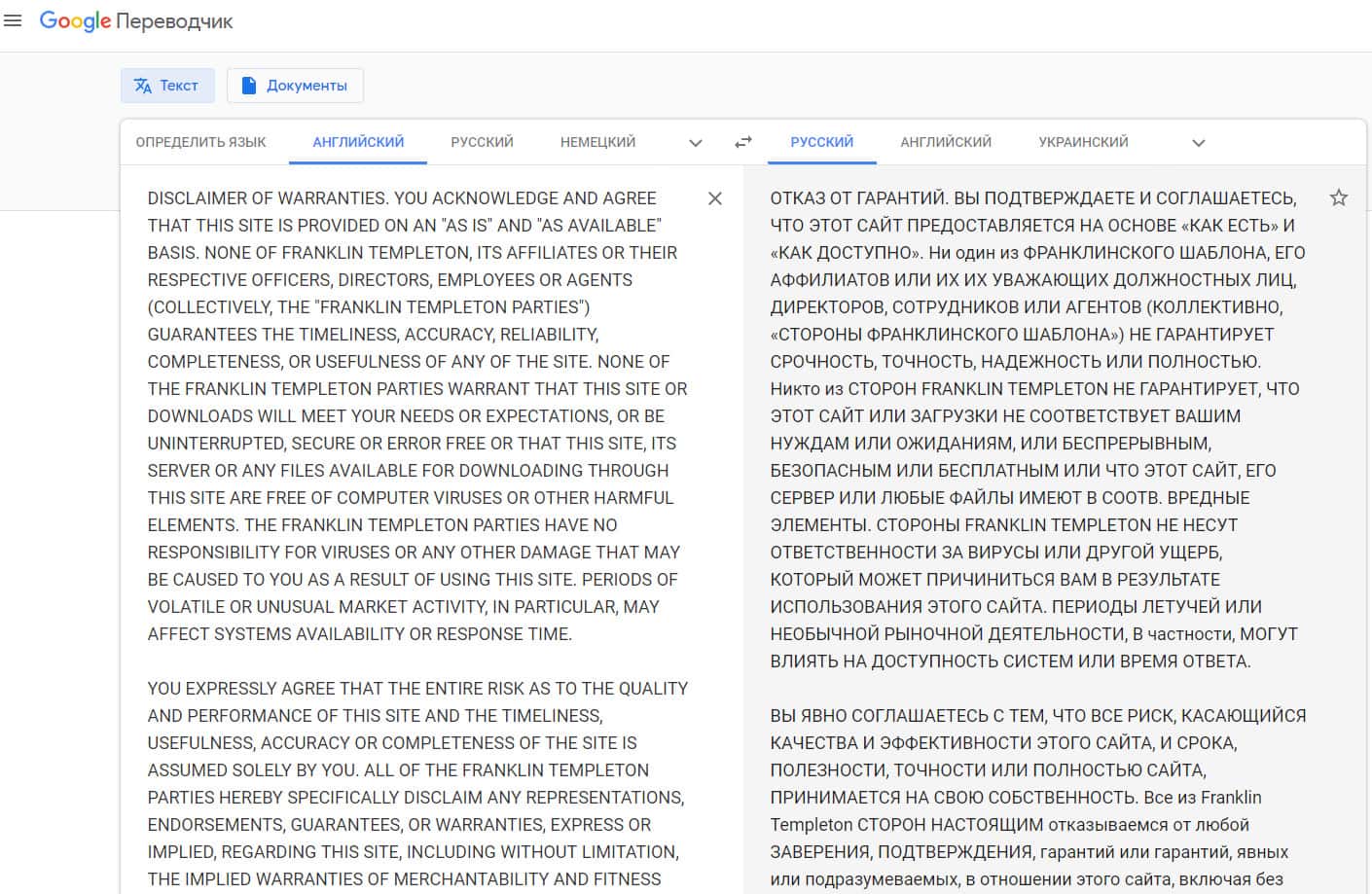
Task: Open the hamburger main menu
Action: (13, 20)
